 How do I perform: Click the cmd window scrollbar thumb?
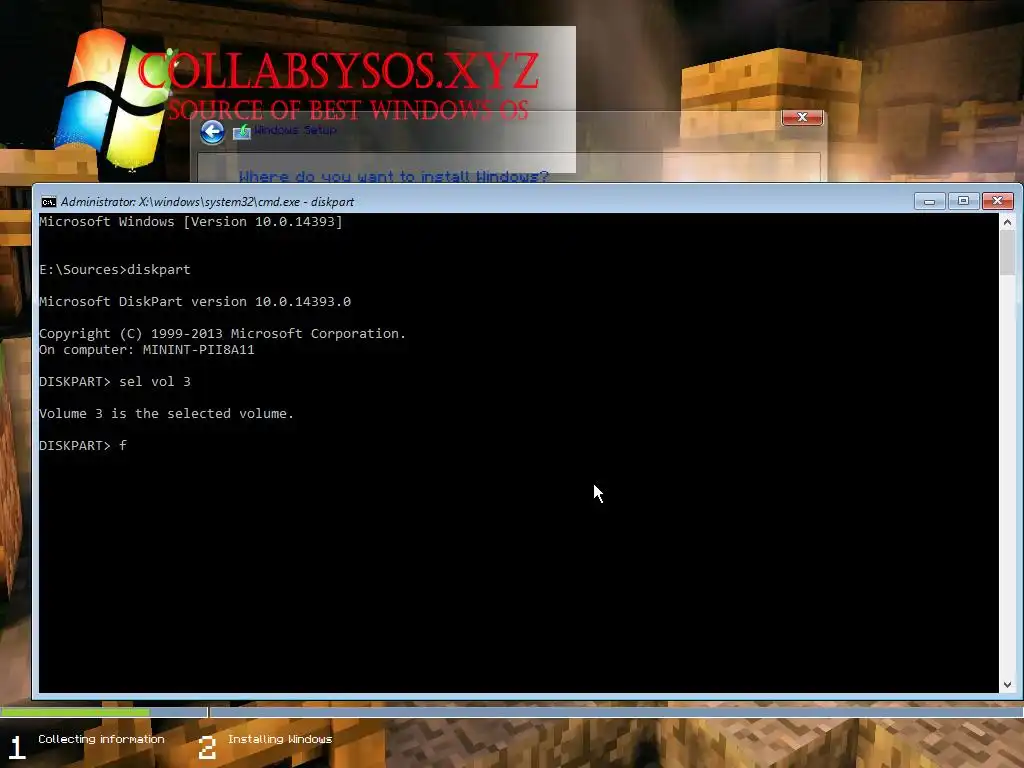[x=1007, y=252]
